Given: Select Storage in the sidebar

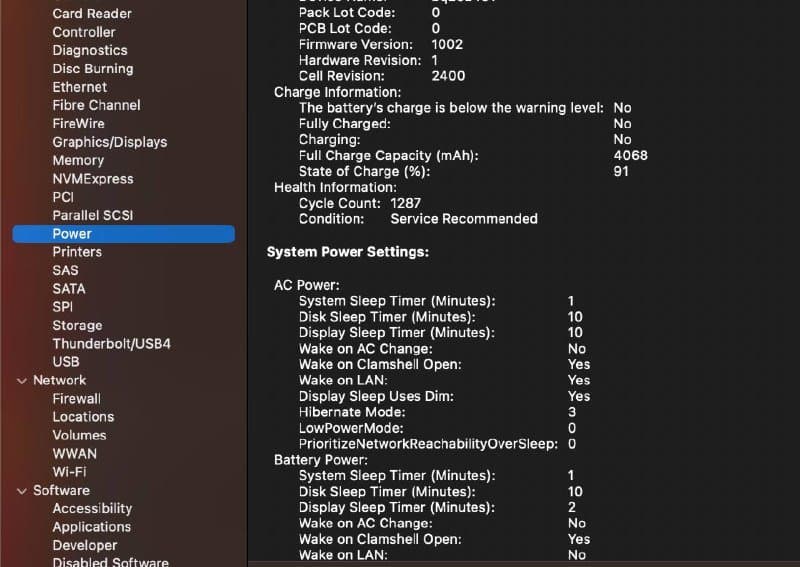Looking at the screenshot, I should click(x=77, y=325).
